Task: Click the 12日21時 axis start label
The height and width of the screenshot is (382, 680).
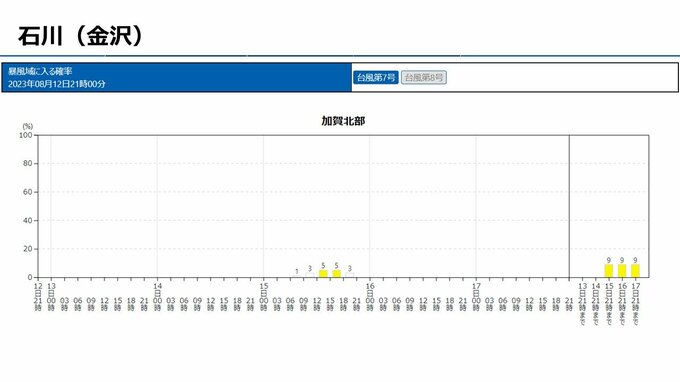Action: coord(38,297)
